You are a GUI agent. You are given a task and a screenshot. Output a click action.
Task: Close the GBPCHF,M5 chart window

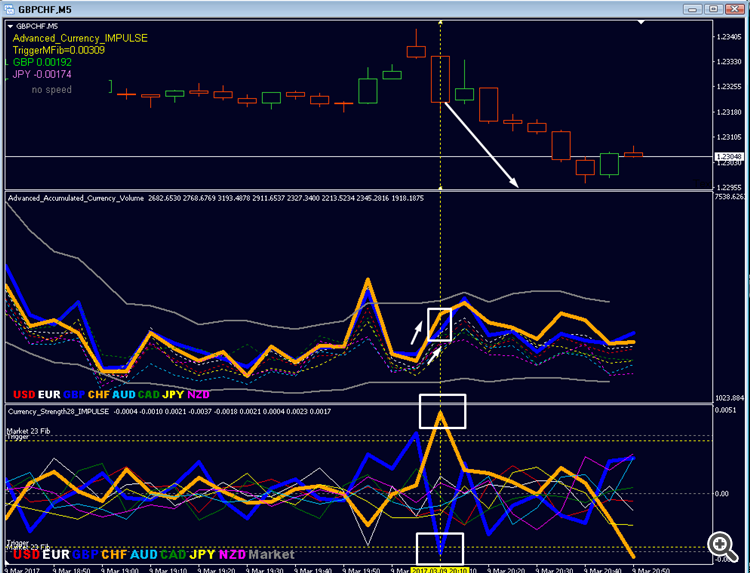click(735, 9)
